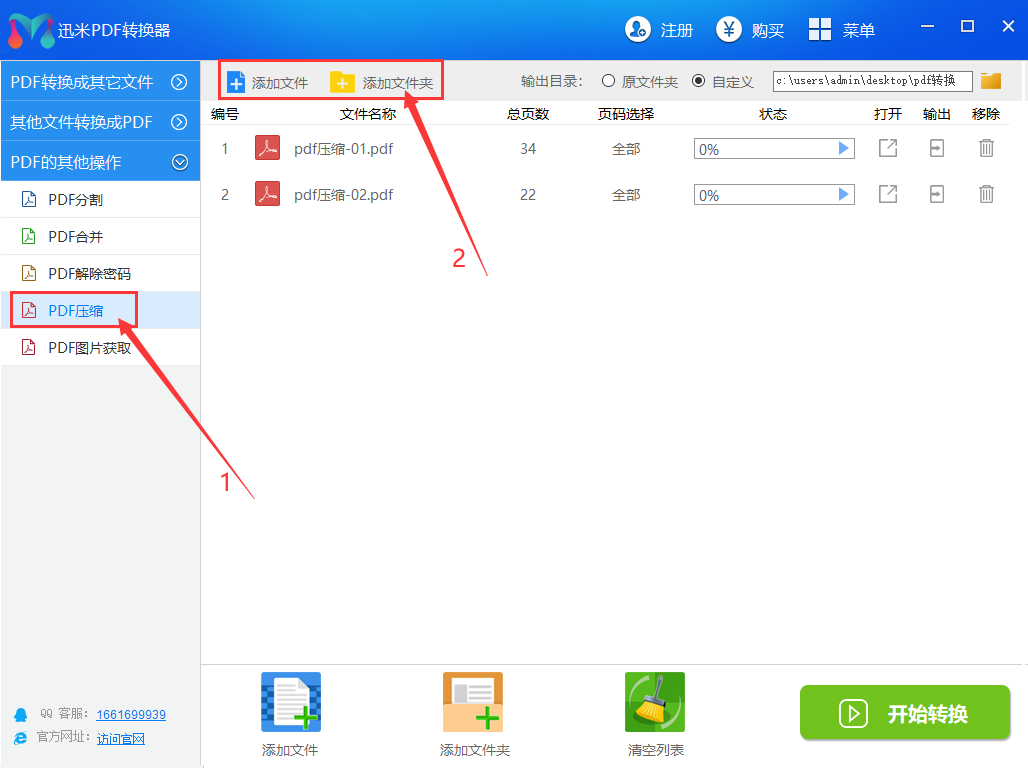The height and width of the screenshot is (768, 1028).
Task: Click the 0% progress bar of pdf压缩-01.pdf
Action: pyautogui.click(x=774, y=149)
